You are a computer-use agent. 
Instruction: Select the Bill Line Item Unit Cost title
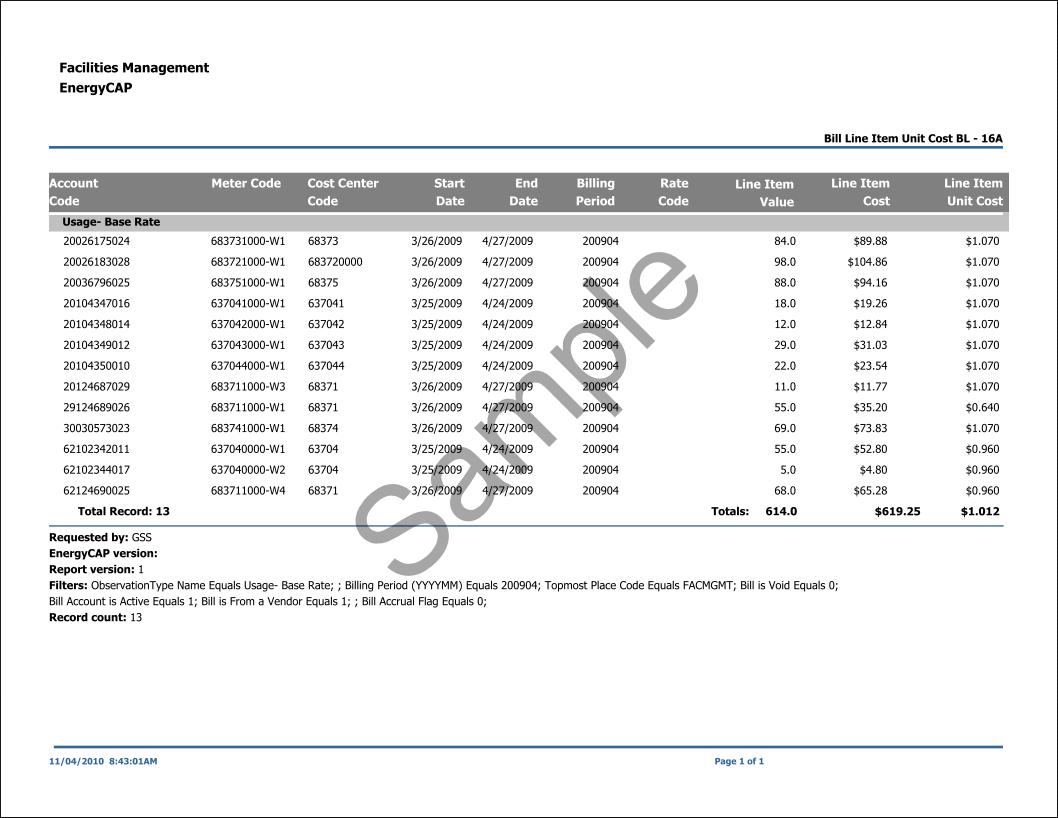[x=912, y=138]
